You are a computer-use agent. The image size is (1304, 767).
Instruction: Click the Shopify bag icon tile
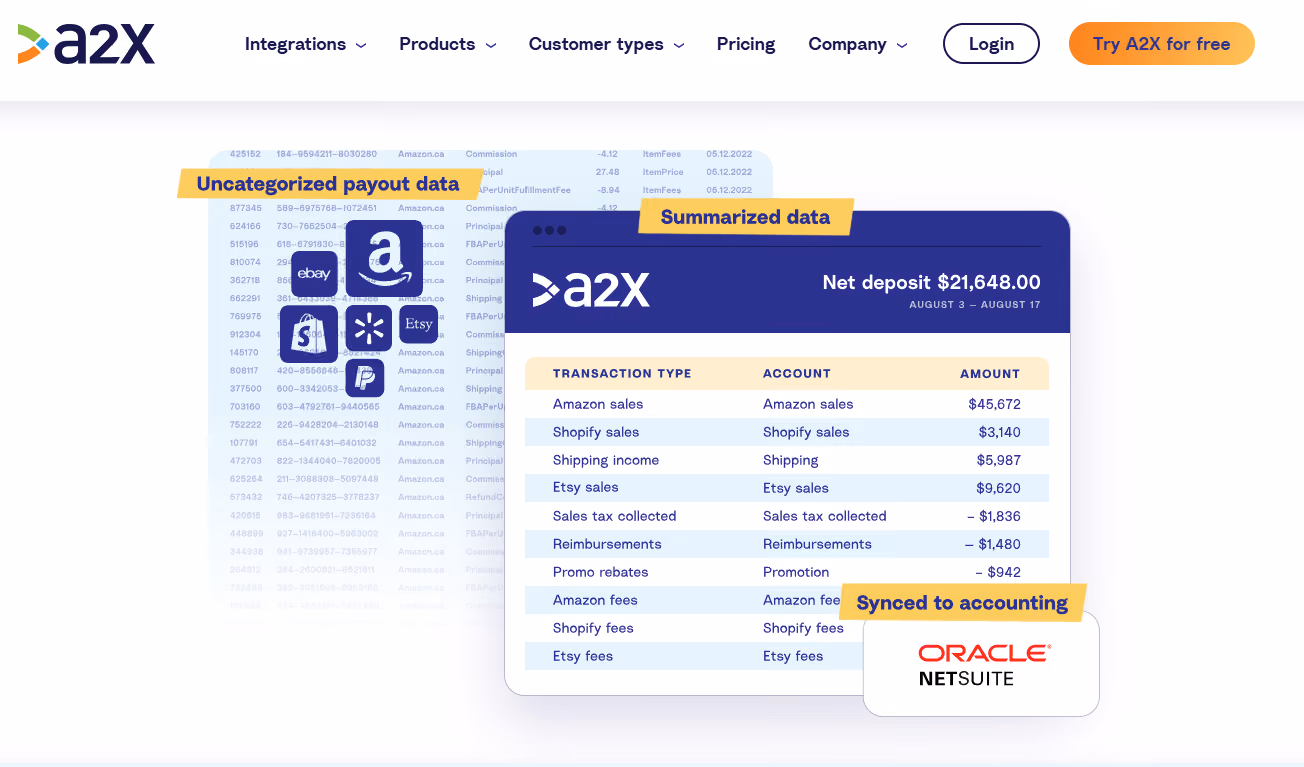pyautogui.click(x=309, y=335)
